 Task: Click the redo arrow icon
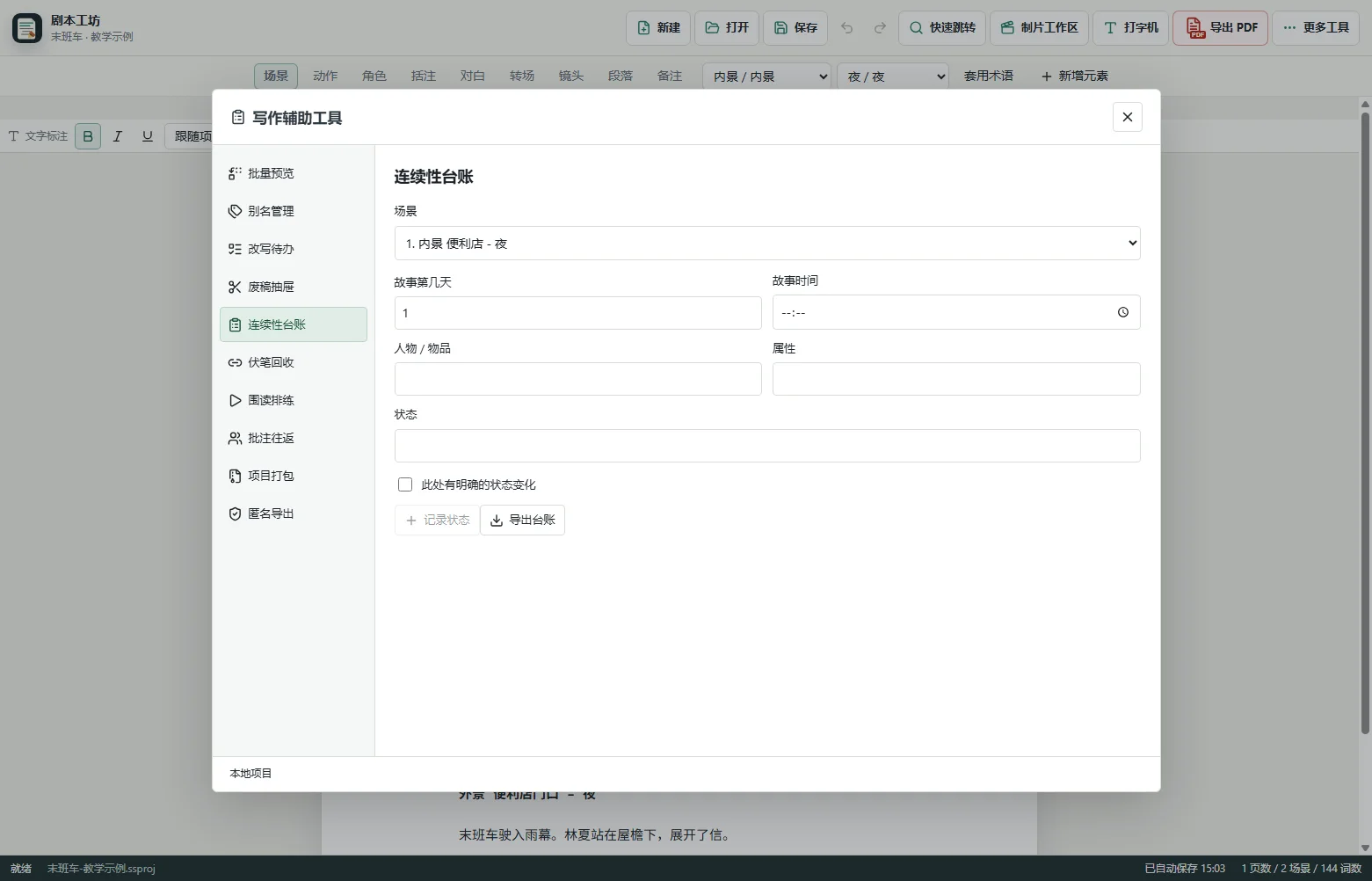tap(880, 28)
